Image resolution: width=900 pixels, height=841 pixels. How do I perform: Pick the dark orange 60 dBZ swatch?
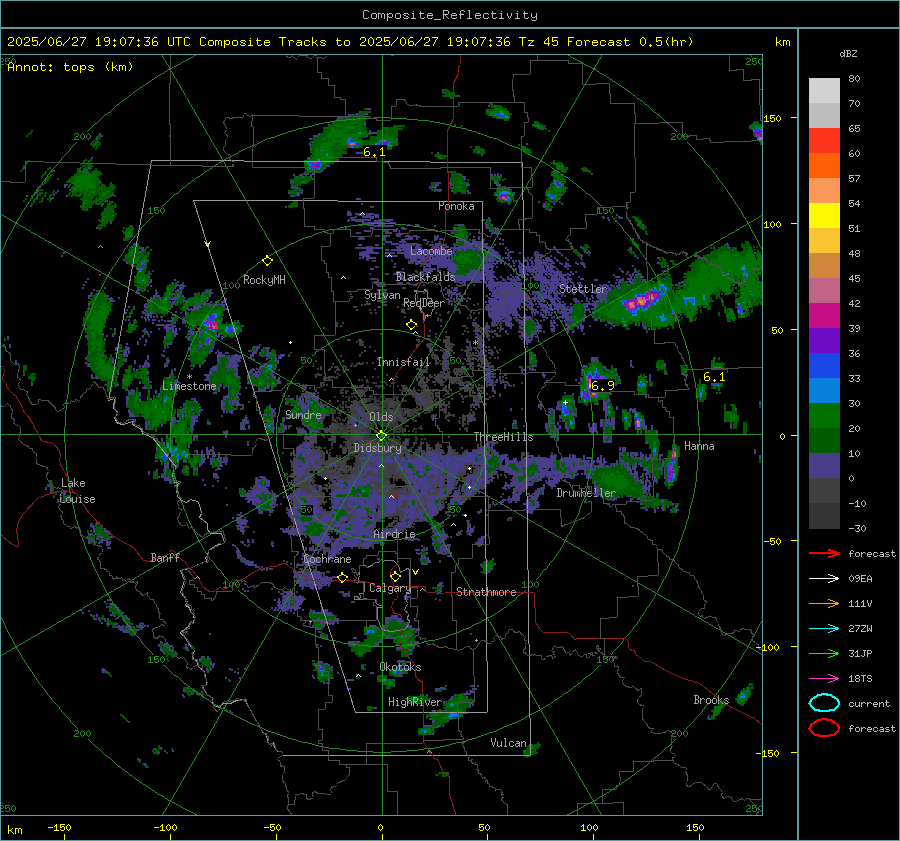824,165
